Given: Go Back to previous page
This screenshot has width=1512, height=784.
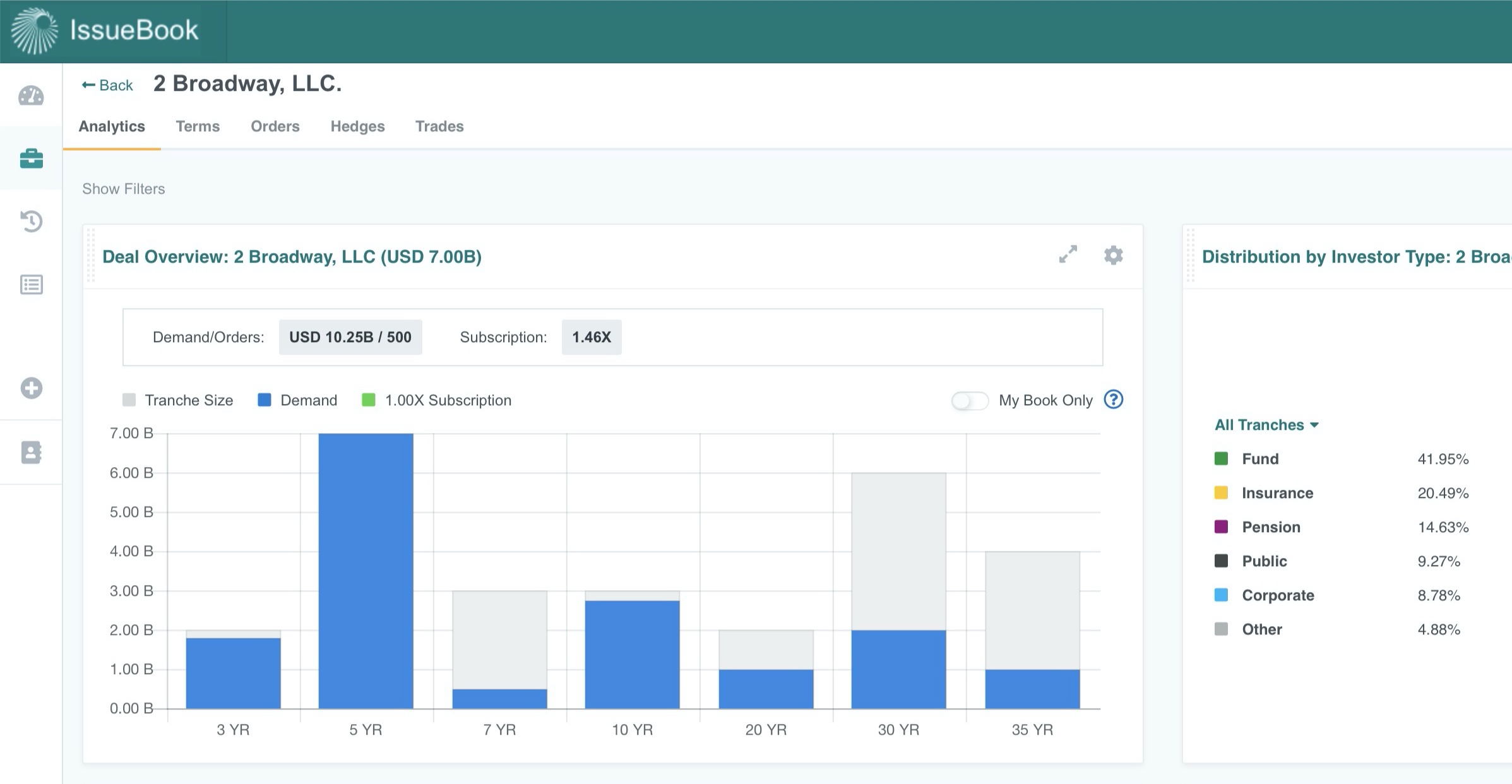Looking at the screenshot, I should (107, 85).
